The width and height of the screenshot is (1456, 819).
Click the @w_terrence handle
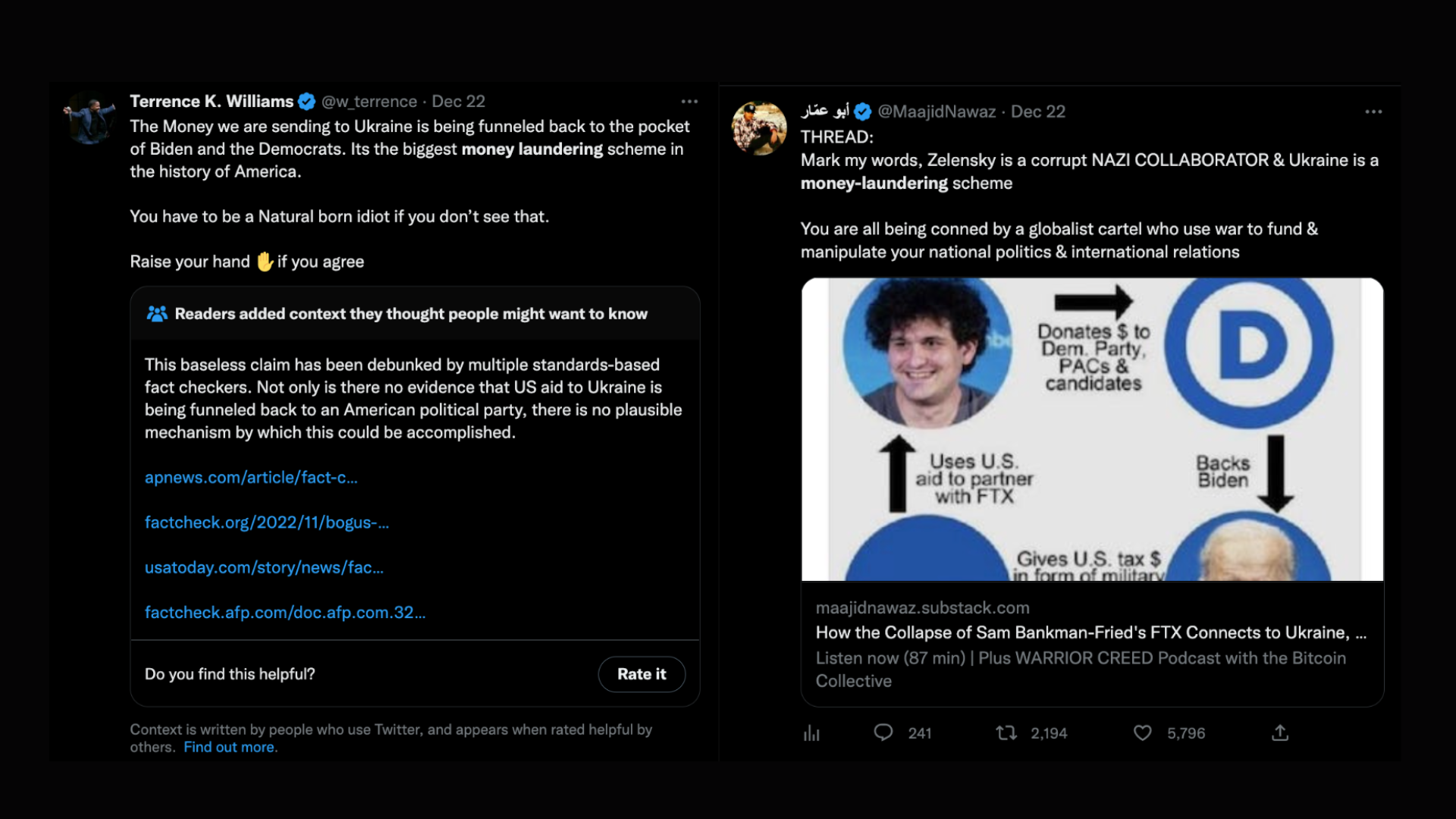click(369, 102)
